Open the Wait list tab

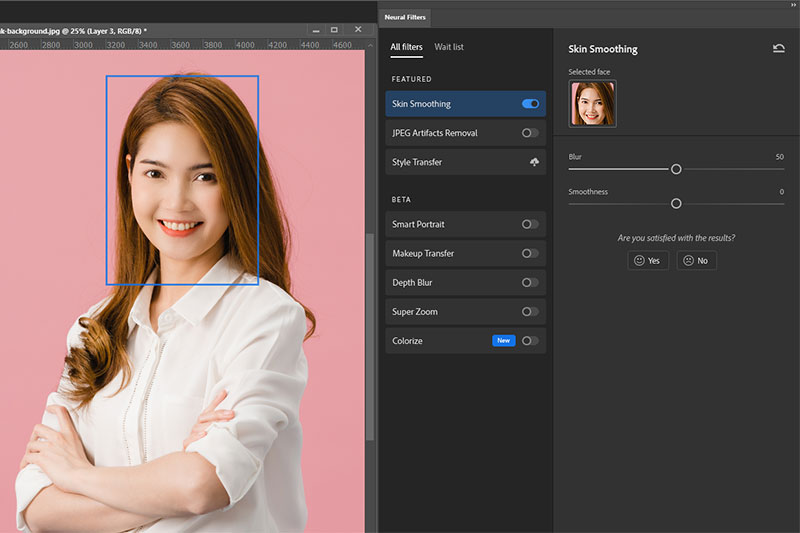pos(448,47)
